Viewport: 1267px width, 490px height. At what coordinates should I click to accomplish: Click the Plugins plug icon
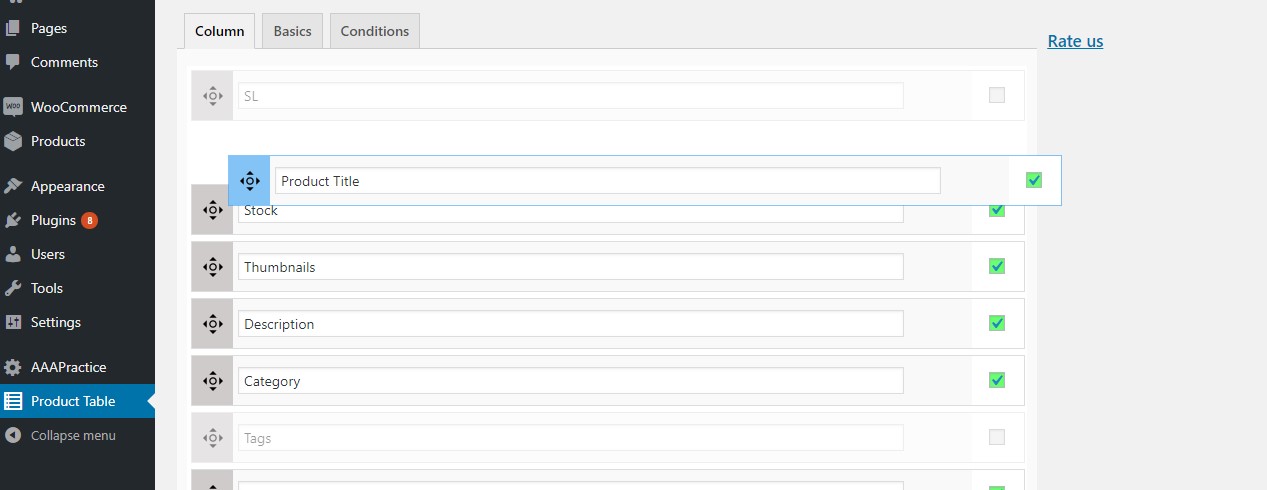13,220
